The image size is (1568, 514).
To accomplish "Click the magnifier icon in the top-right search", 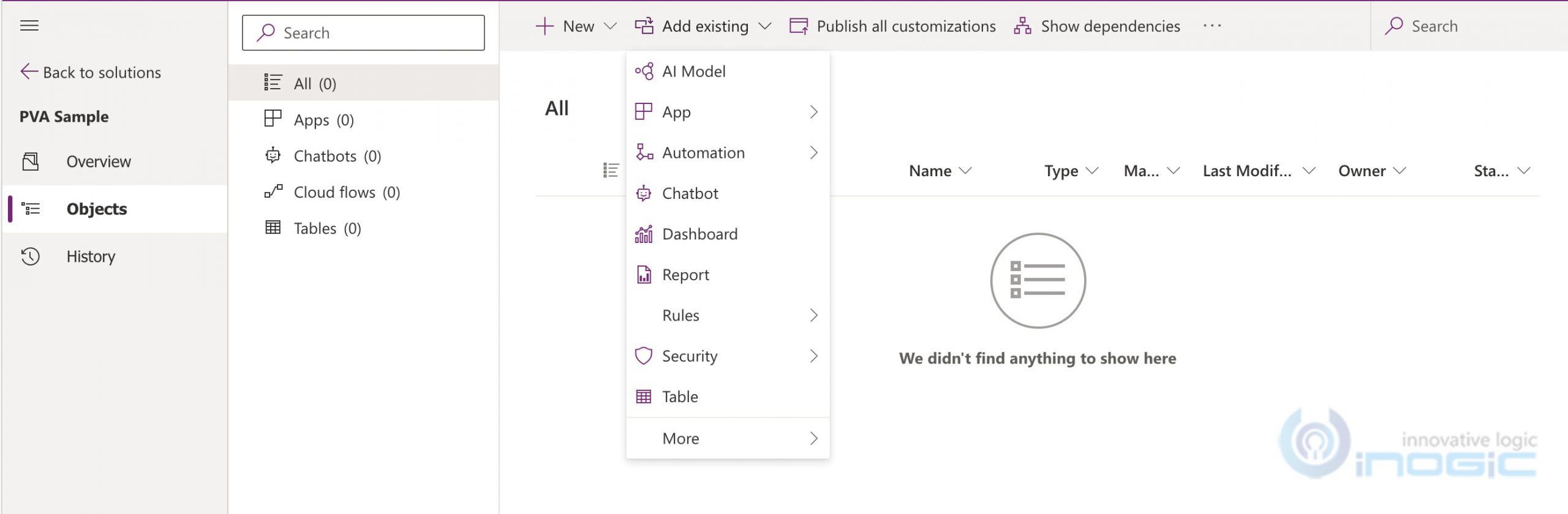I will coord(1393,26).
